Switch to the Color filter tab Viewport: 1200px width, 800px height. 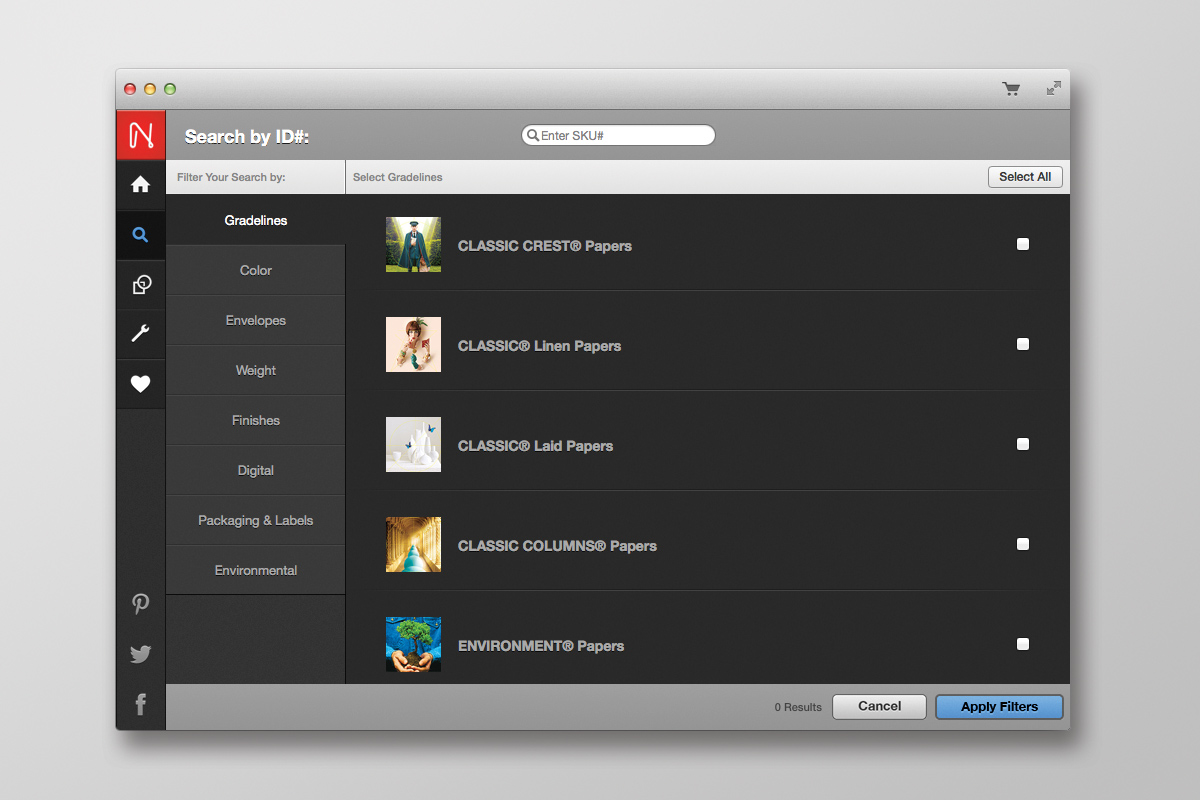click(256, 270)
